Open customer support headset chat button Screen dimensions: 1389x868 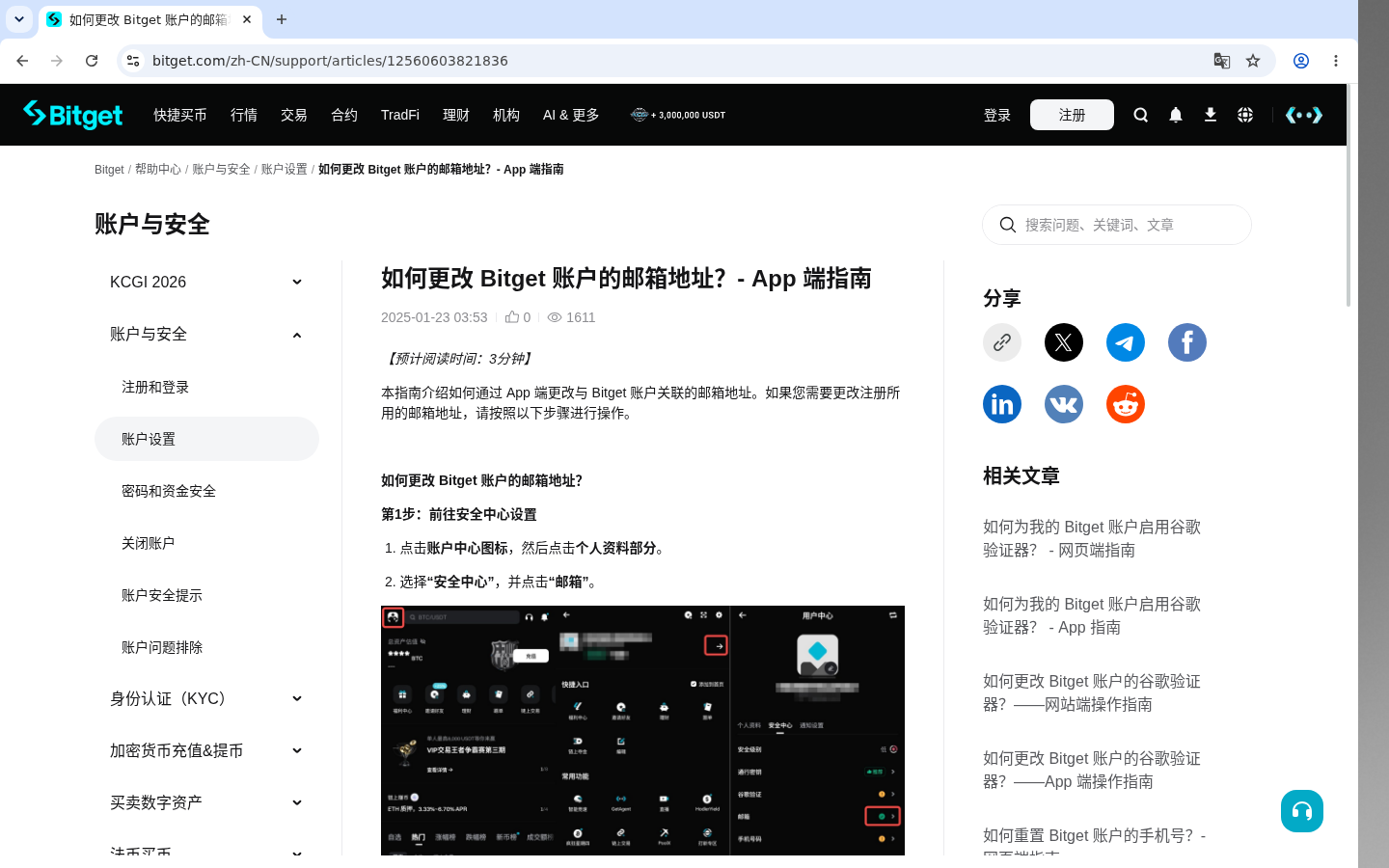pyautogui.click(x=1302, y=811)
